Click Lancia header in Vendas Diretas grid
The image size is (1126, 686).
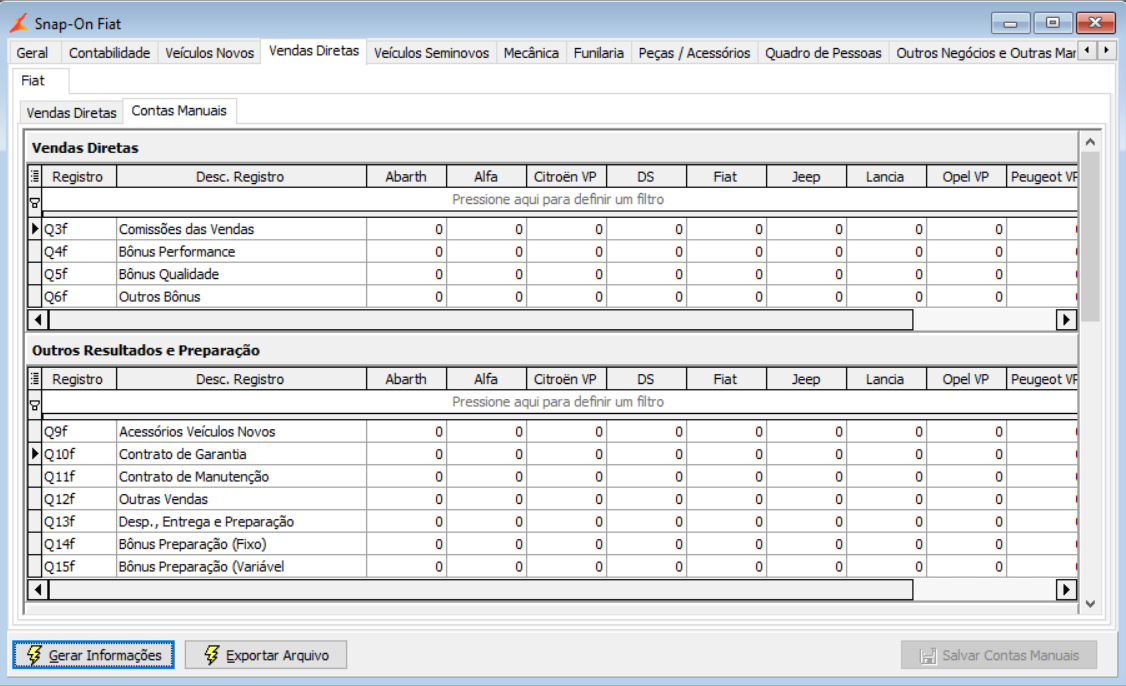[x=885, y=177]
